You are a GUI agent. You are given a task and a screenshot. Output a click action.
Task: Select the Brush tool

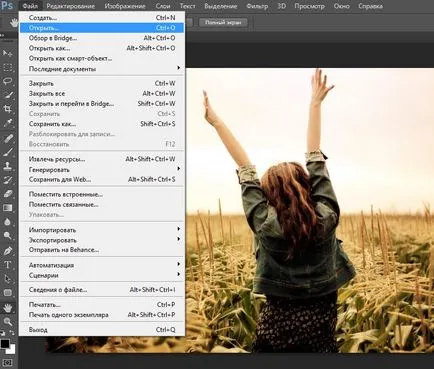7,152
